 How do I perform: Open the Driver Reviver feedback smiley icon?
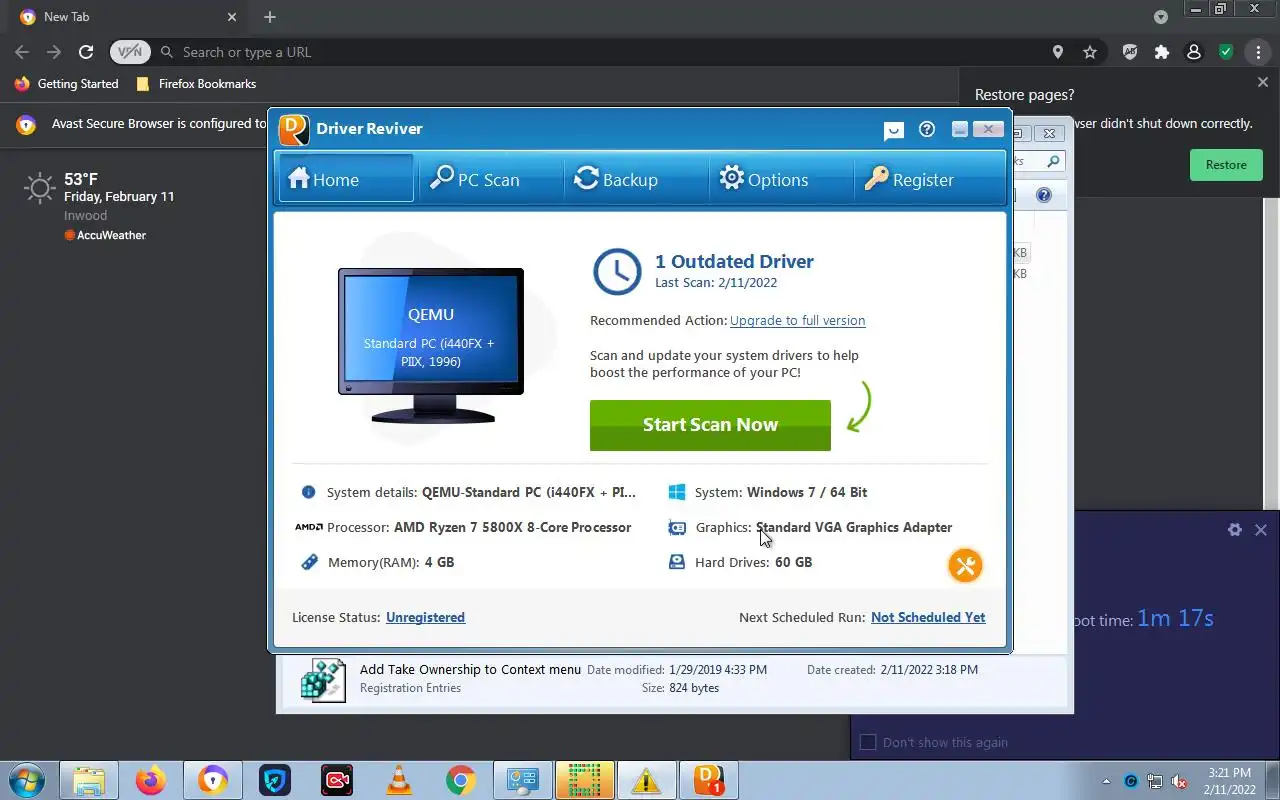coord(894,130)
